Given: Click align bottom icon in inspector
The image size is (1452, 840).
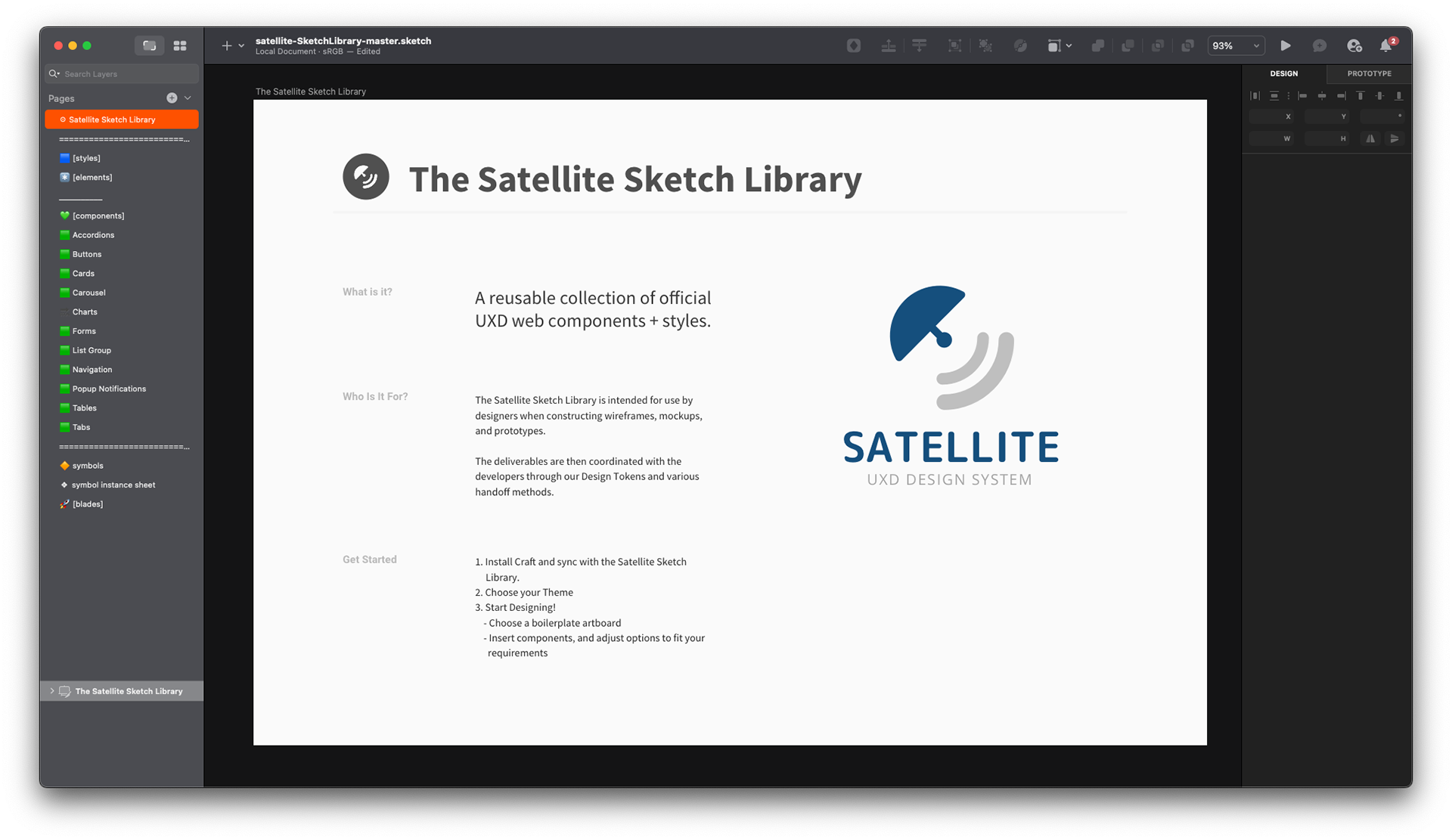Looking at the screenshot, I should [1399, 96].
